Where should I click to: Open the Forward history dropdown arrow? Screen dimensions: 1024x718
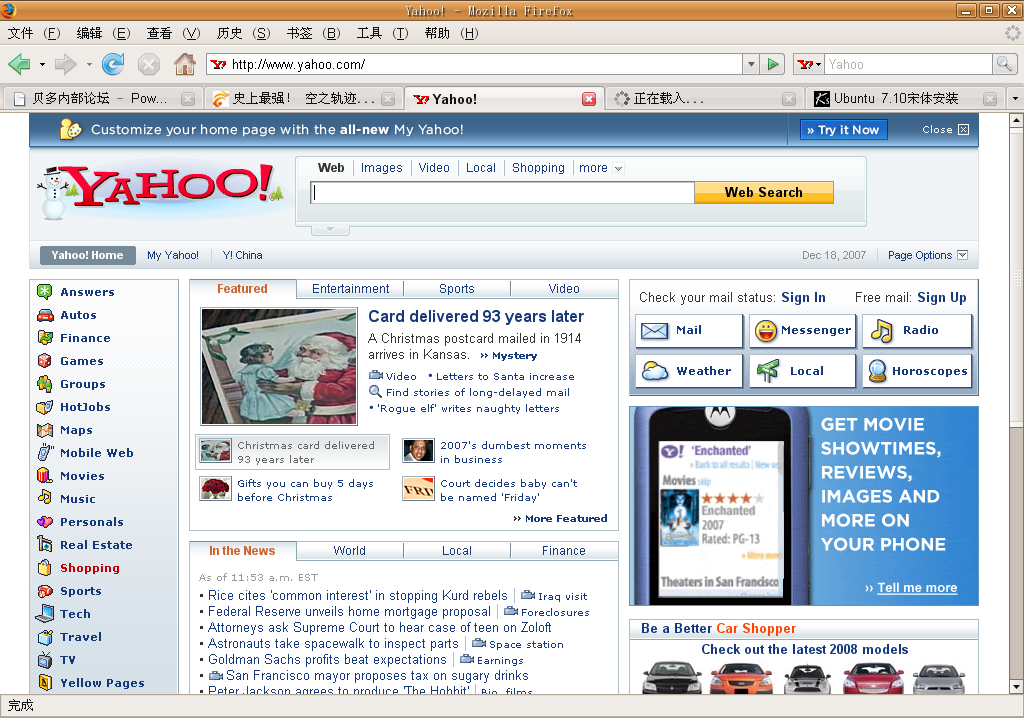coord(89,65)
